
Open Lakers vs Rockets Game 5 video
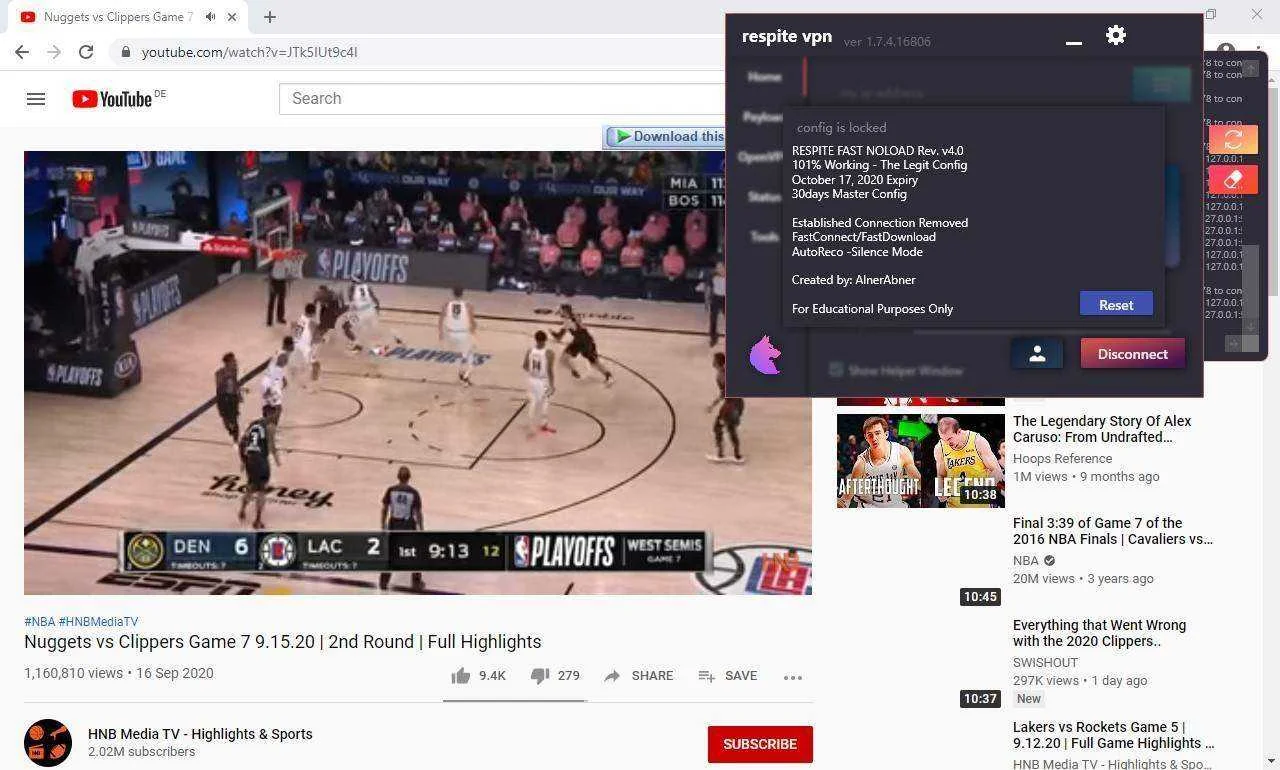pos(1114,735)
